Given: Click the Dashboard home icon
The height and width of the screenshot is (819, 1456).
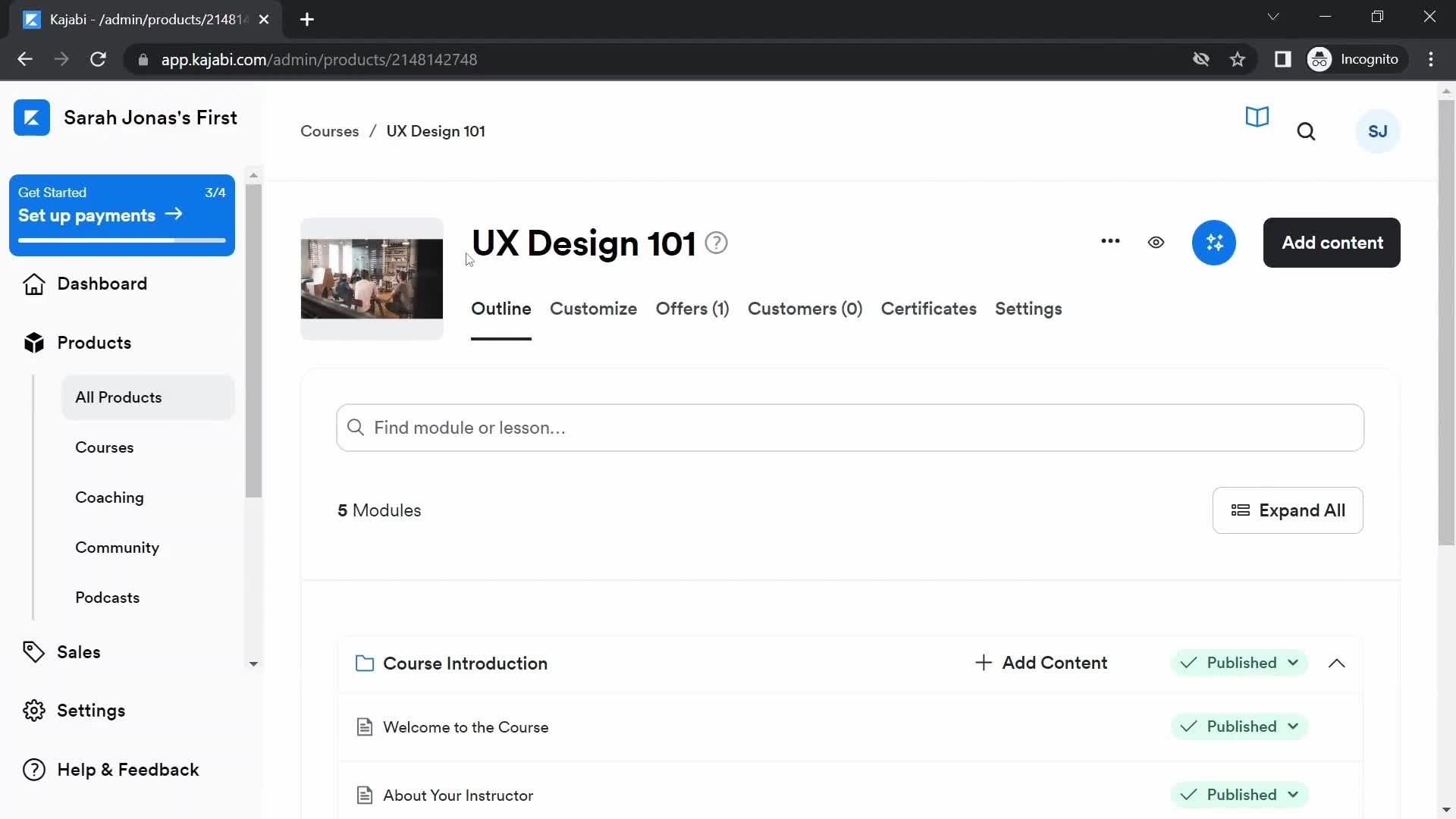Looking at the screenshot, I should (34, 284).
